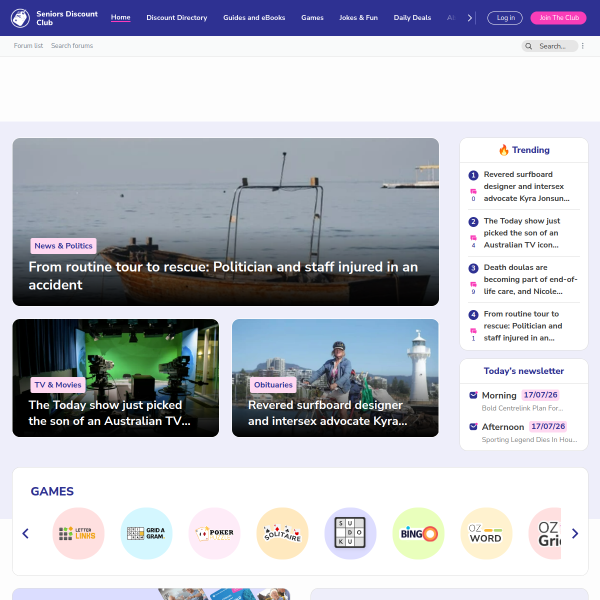600x600 pixels.
Task: Click the Log in button
Action: [505, 18]
